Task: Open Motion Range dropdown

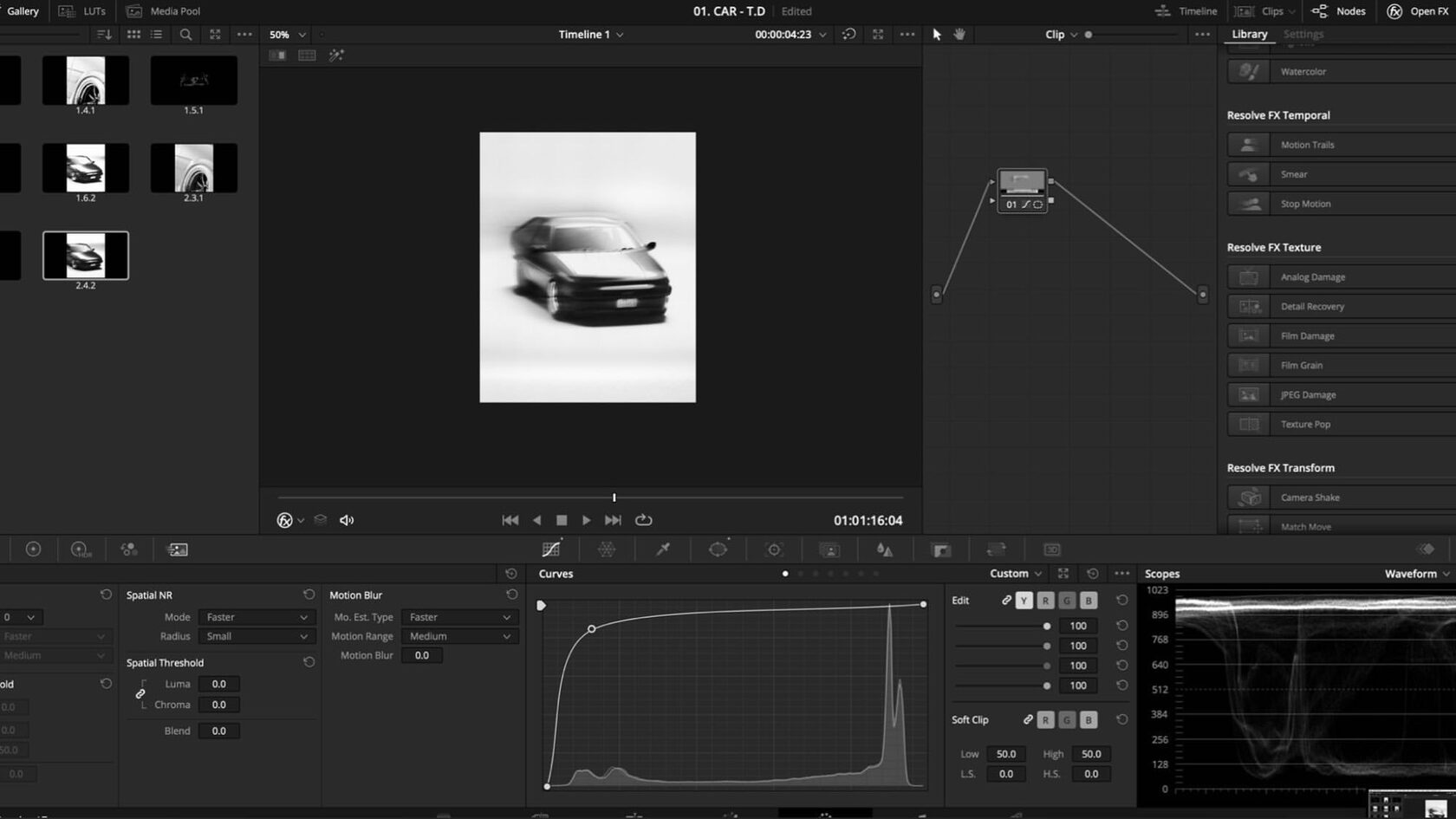Action: tap(458, 636)
